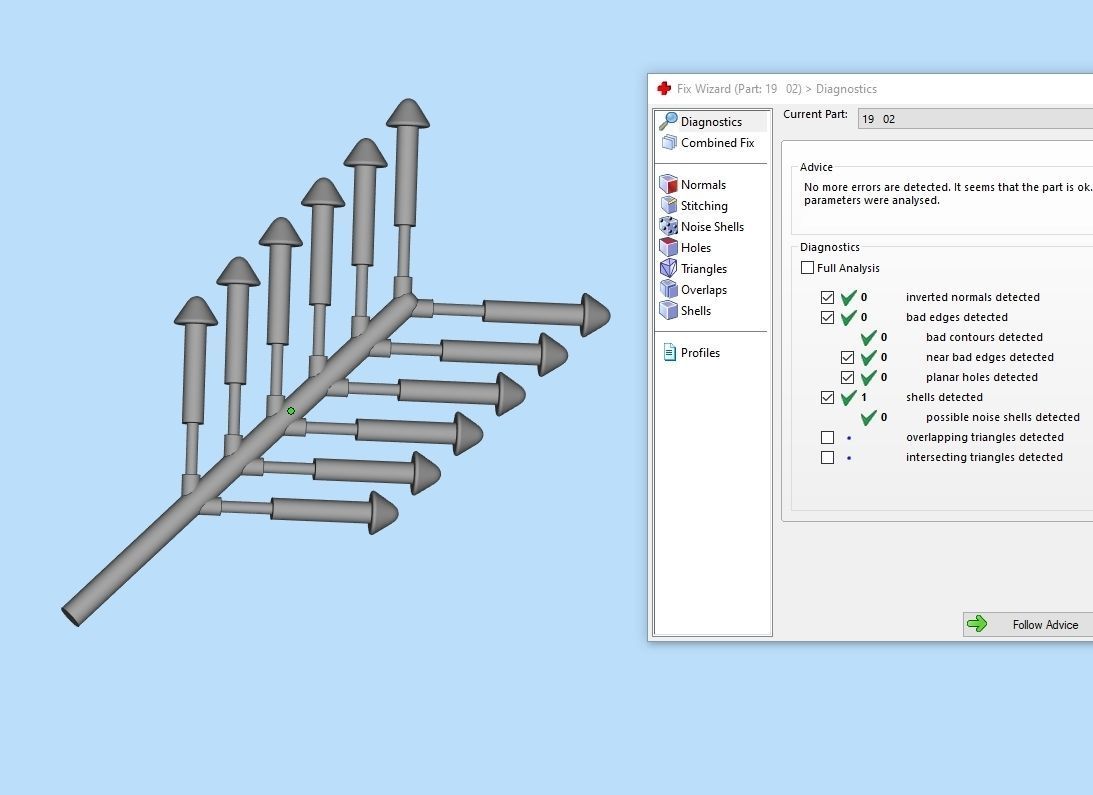Viewport: 1093px width, 795px height.
Task: Select the Holes cube icon
Action: pyautogui.click(x=668, y=247)
